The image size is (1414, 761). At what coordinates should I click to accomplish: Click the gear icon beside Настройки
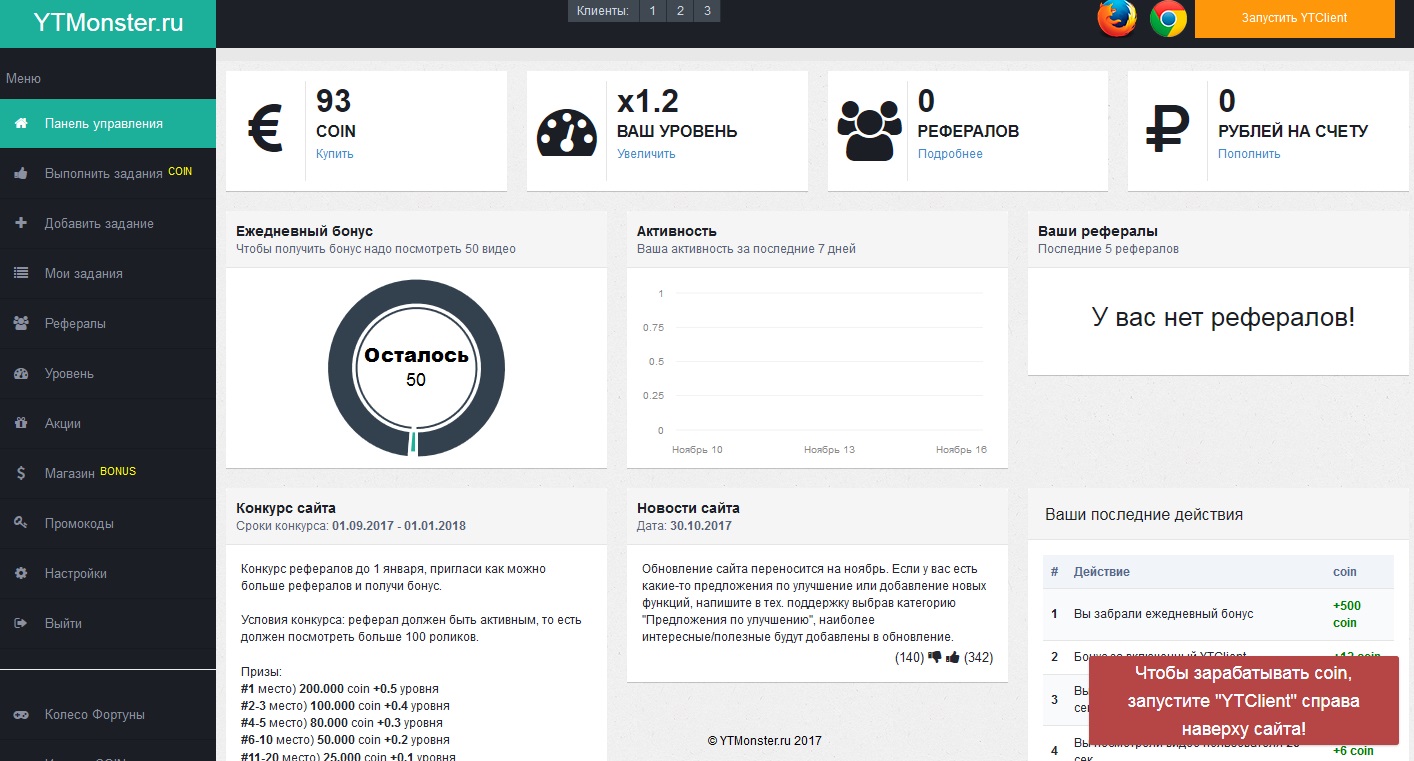(21, 573)
